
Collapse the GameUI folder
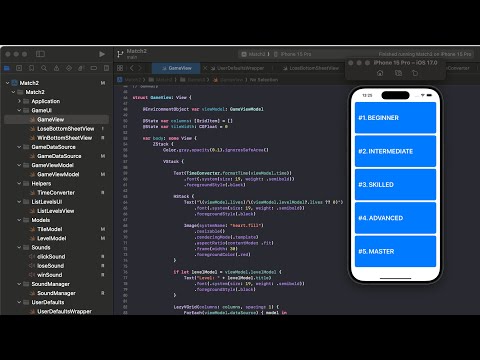click(x=19, y=110)
